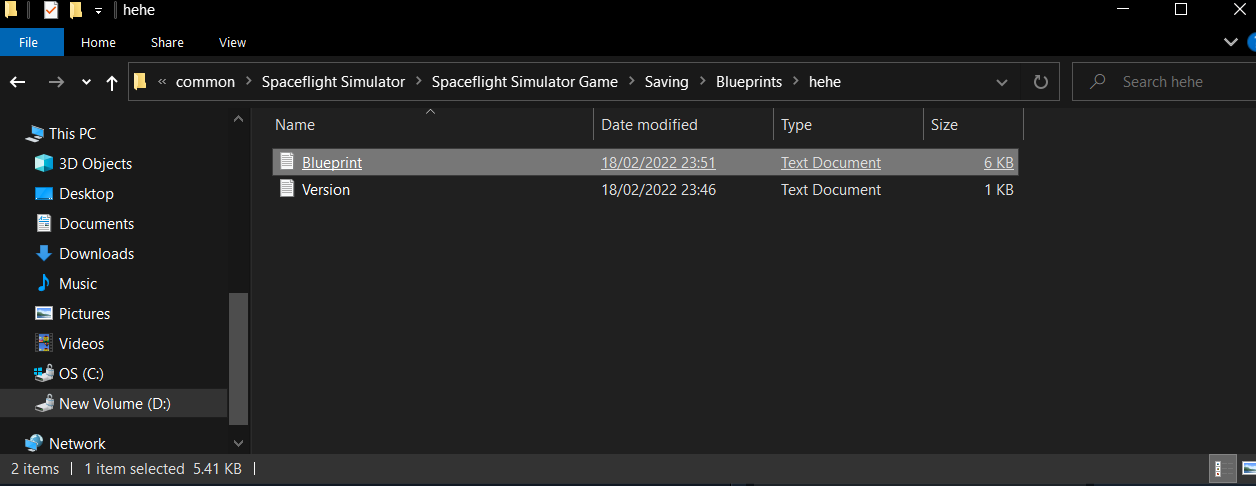The height and width of the screenshot is (486, 1256).
Task: Open the File menu
Action: pyautogui.click(x=28, y=43)
